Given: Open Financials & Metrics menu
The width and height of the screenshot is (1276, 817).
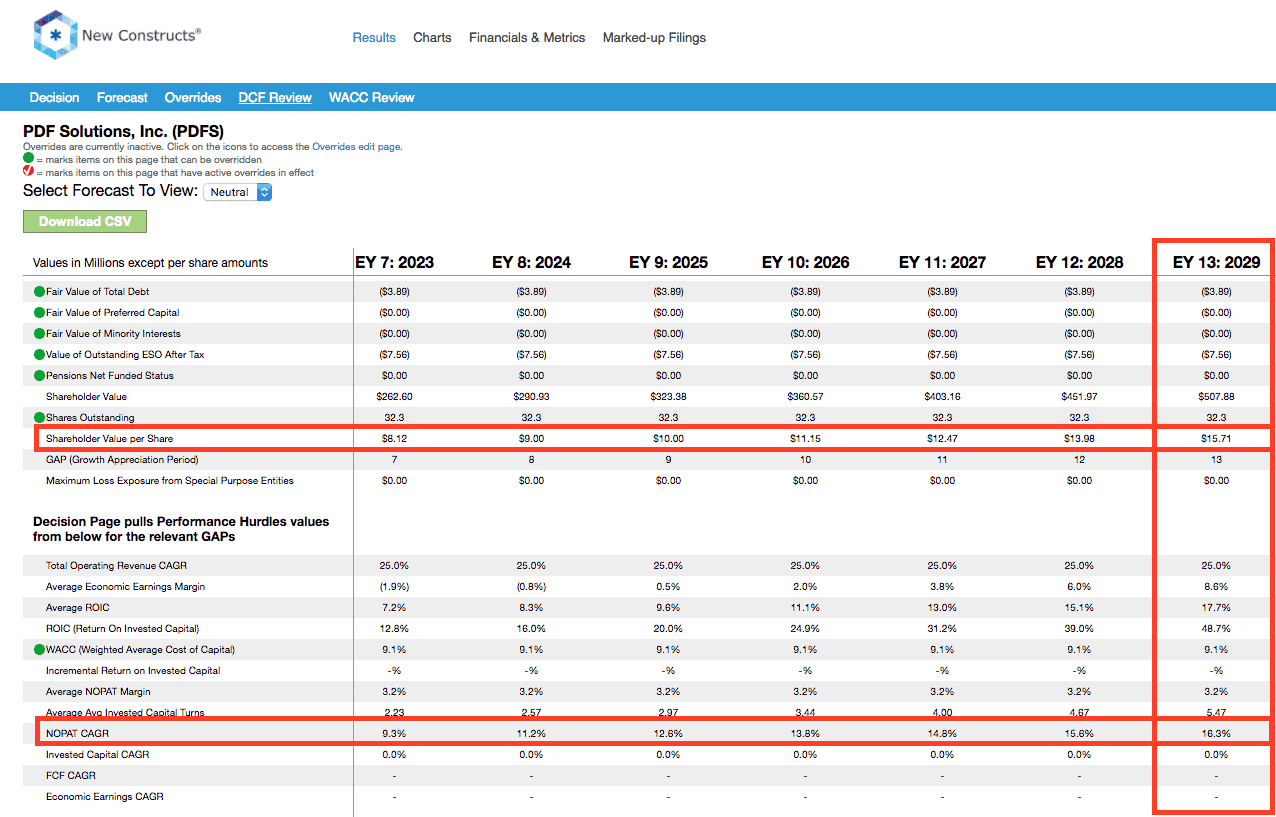Looking at the screenshot, I should 527,38.
